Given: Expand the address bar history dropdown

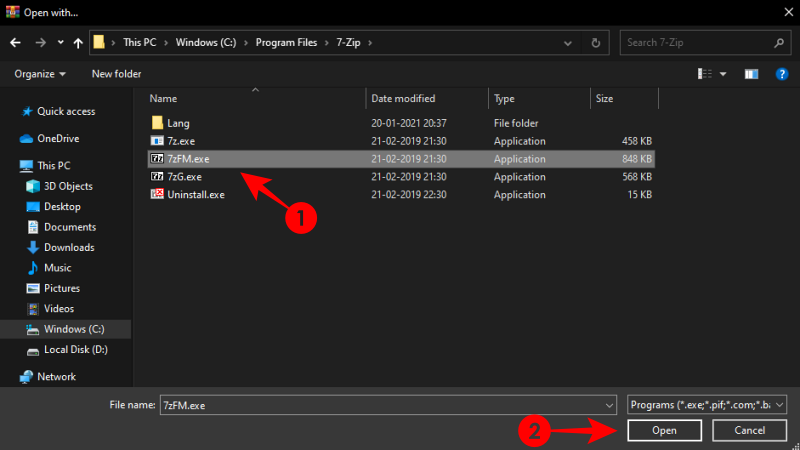Looking at the screenshot, I should point(571,43).
